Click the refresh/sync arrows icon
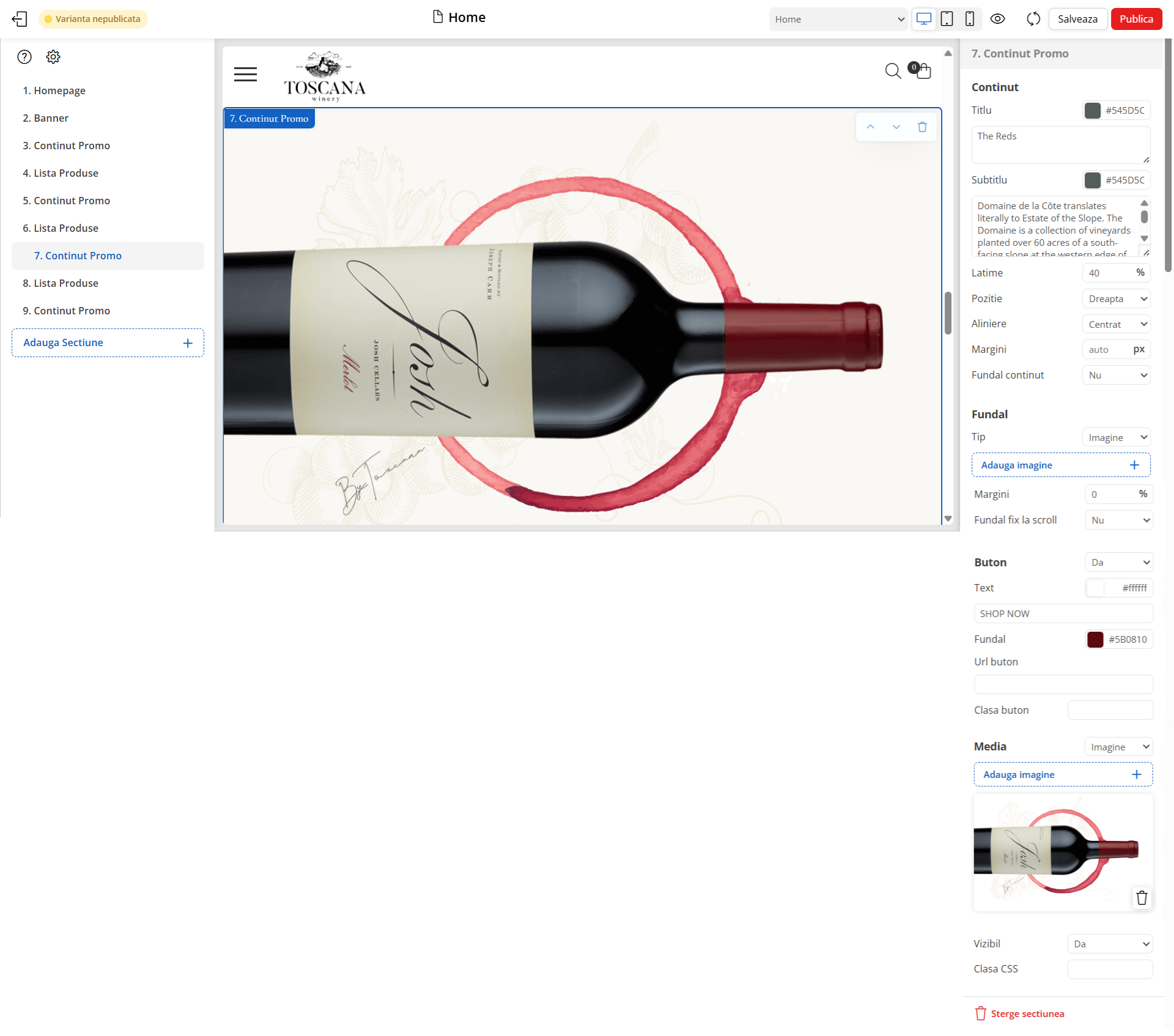This screenshot has height=1036, width=1174. (1033, 19)
